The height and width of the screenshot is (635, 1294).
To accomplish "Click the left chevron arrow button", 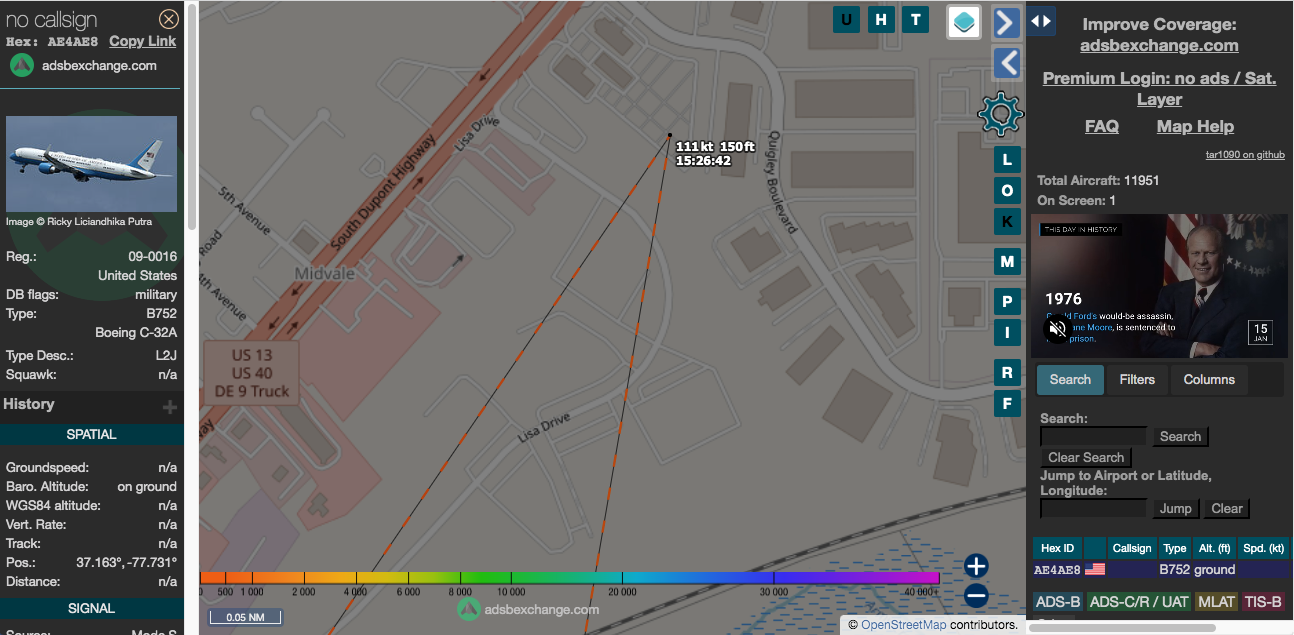I will (1006, 63).
